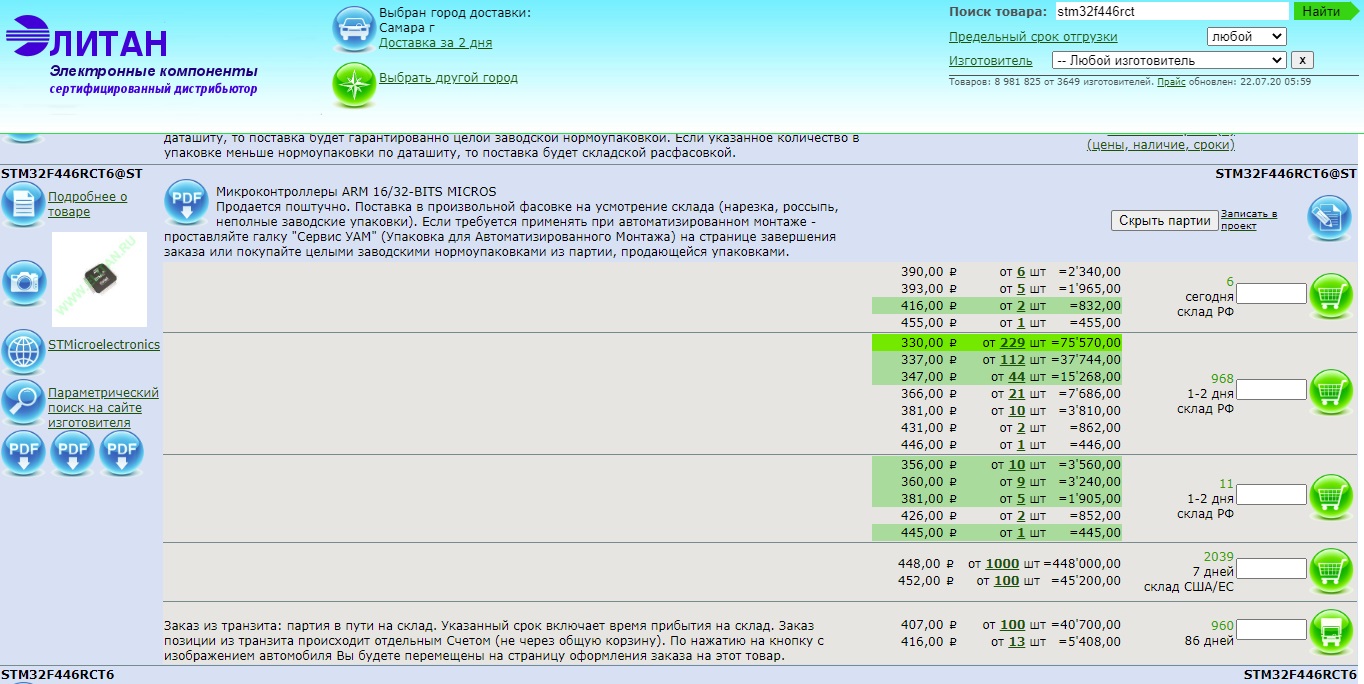Screen dimensions: 1364x684
Task: Open the 'Предельный срок отгрузки' link
Action: point(1033,37)
